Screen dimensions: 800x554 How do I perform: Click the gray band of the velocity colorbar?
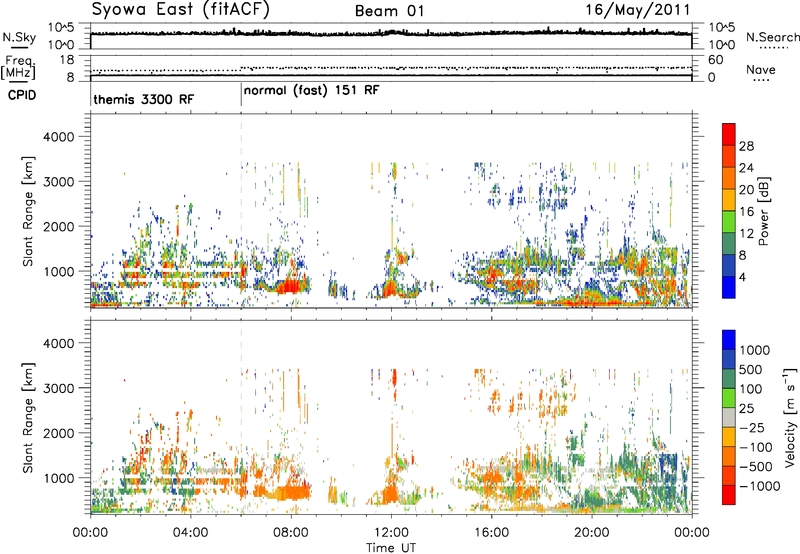pos(729,417)
